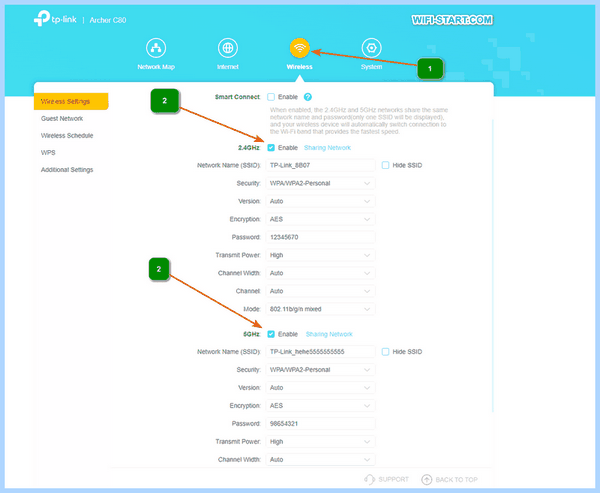Open the 2.4GHz Encryption dropdown

point(320,219)
